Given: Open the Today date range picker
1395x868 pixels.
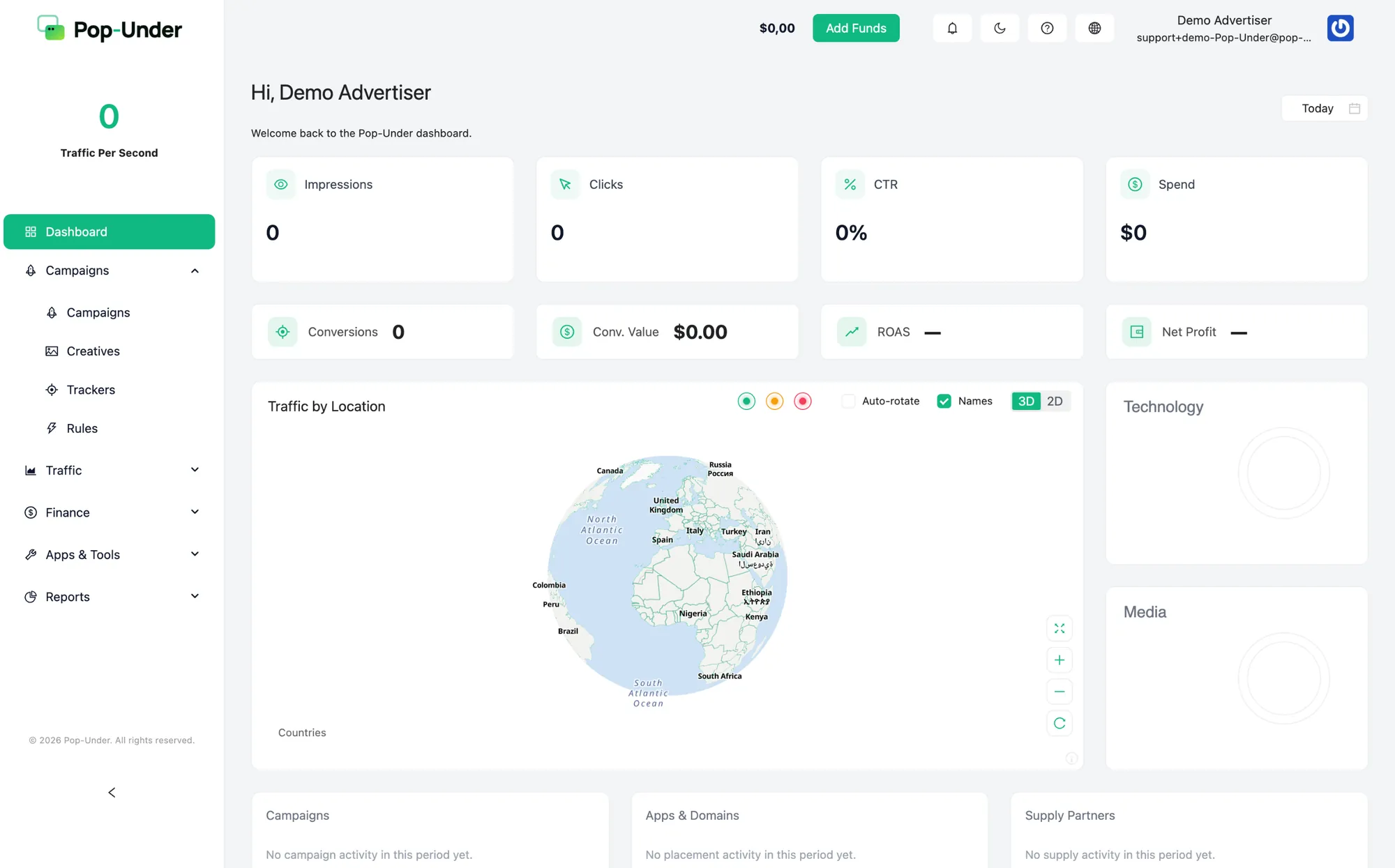Looking at the screenshot, I should (1325, 108).
